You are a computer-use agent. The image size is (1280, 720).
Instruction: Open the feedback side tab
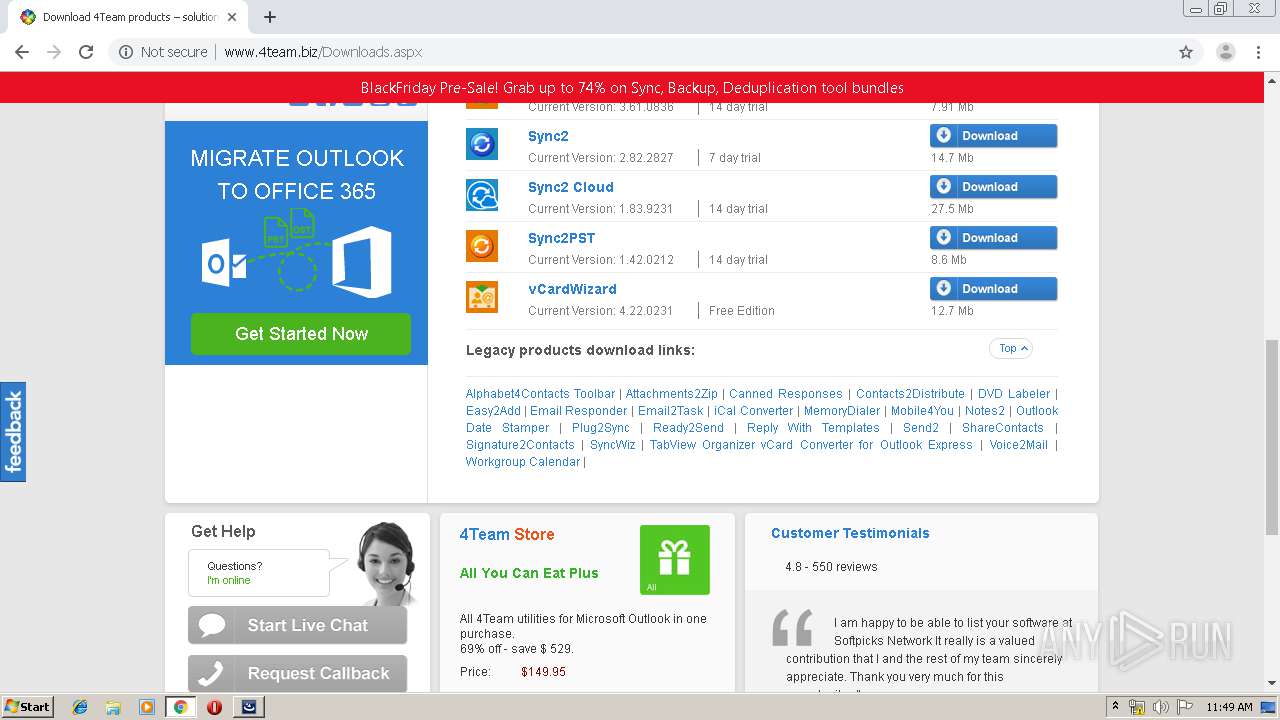click(13, 432)
